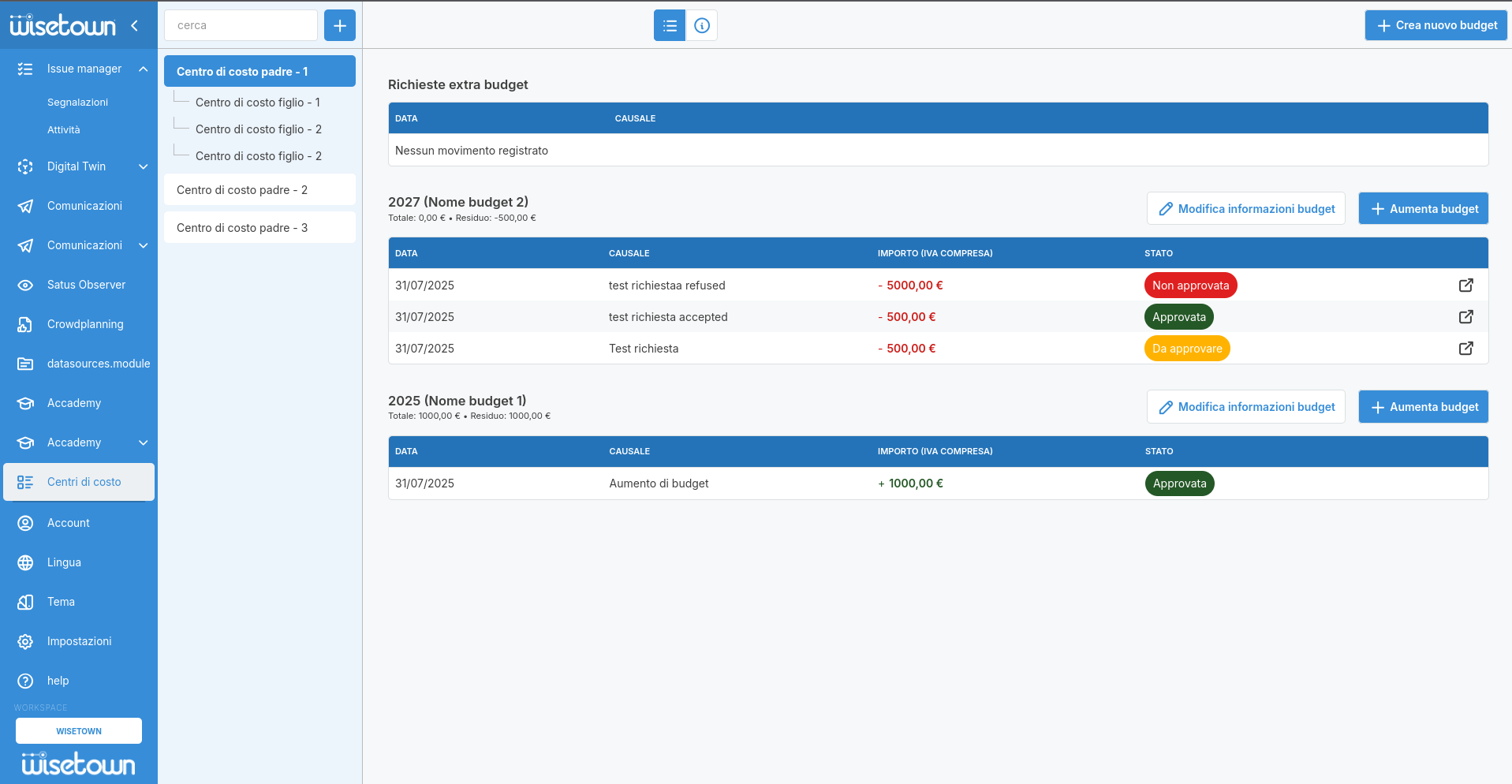Expand the Academy submenu with chevron
The width and height of the screenshot is (1512, 784).
(x=143, y=442)
